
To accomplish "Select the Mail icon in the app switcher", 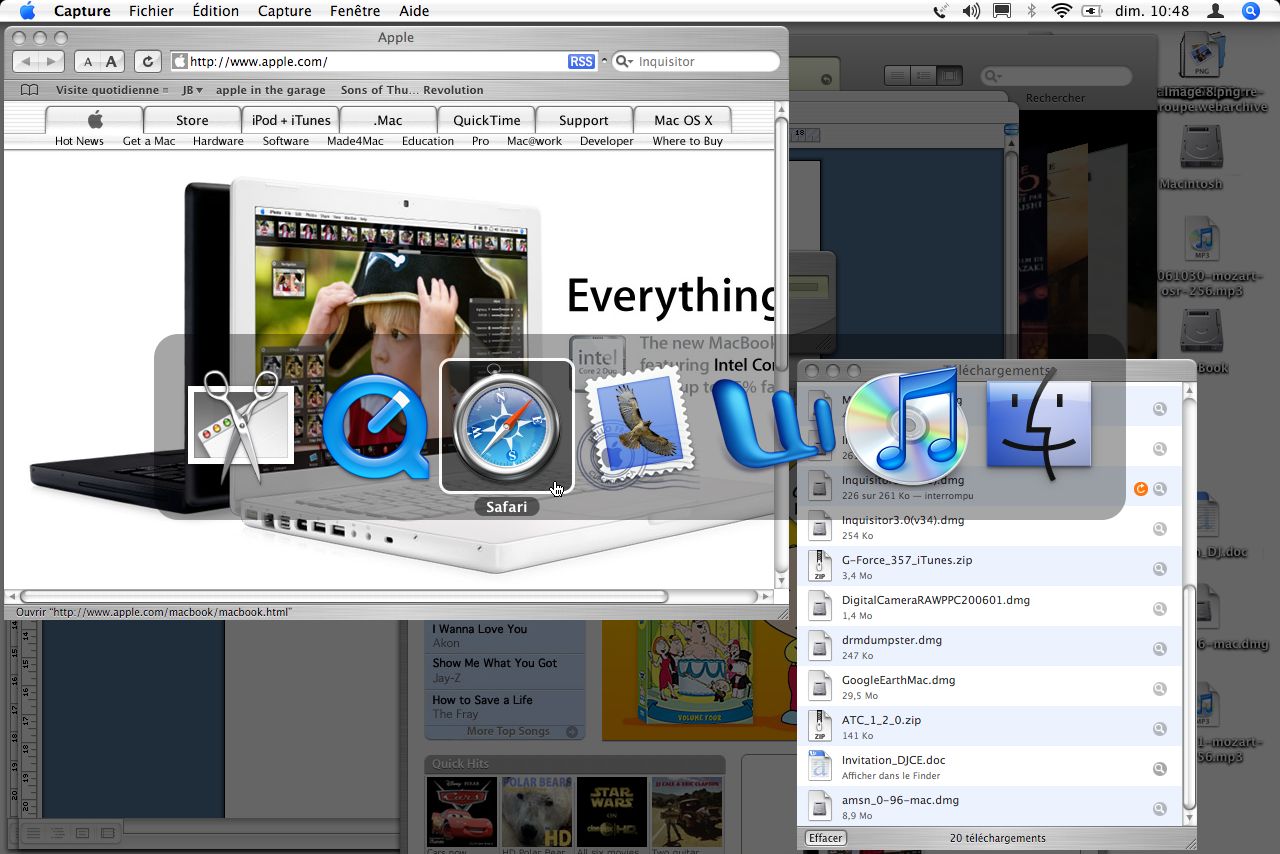I will (638, 426).
